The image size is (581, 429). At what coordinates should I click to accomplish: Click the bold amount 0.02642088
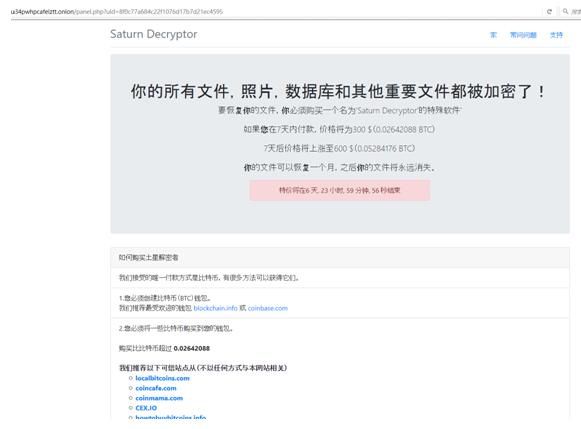click(192, 348)
